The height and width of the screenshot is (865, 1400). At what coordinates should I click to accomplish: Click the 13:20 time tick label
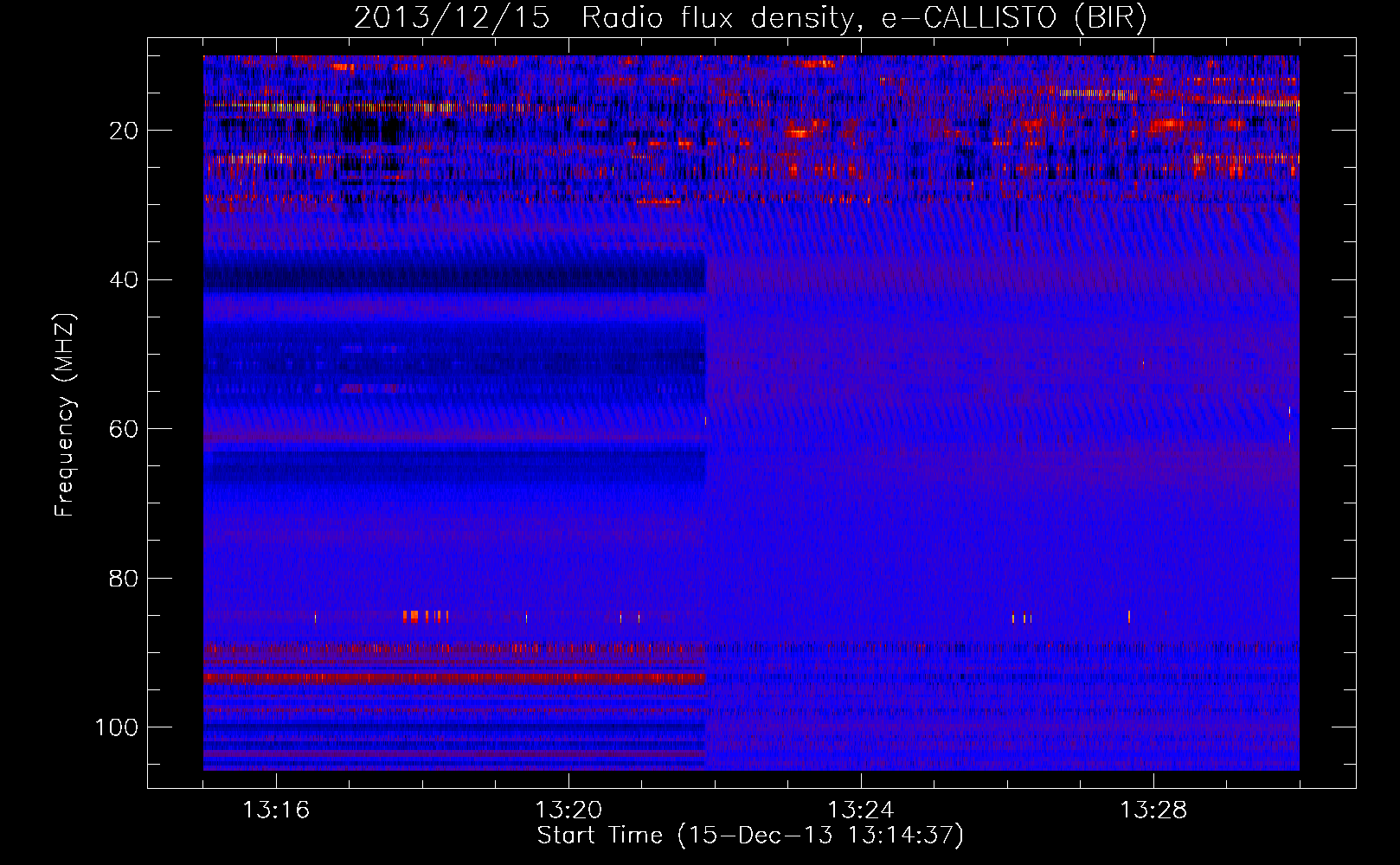[x=568, y=811]
